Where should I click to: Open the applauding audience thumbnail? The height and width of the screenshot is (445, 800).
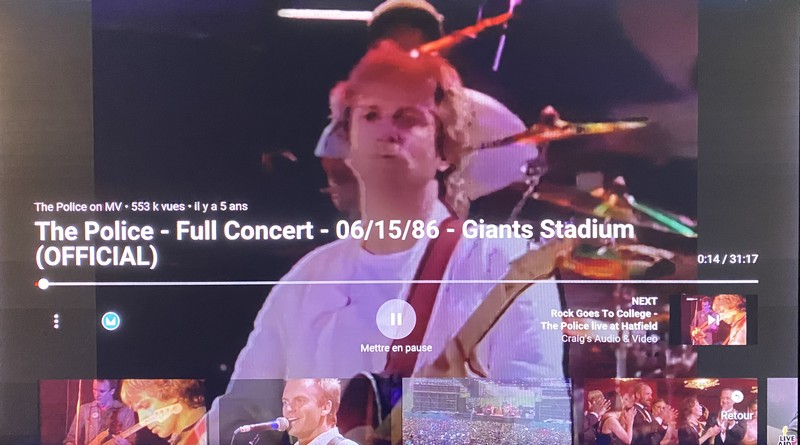(x=669, y=412)
